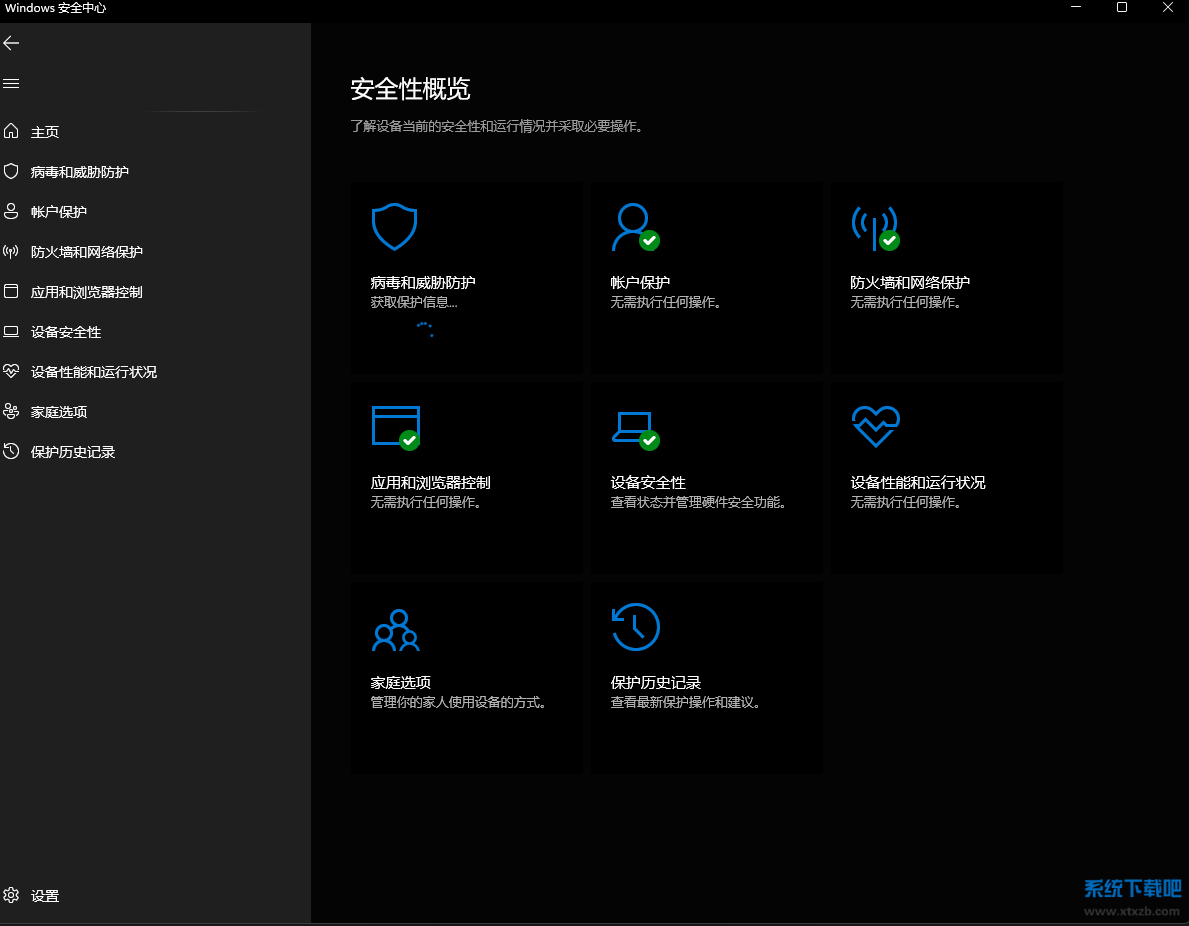
Task: Click the back arrow at top left
Action: (11, 42)
